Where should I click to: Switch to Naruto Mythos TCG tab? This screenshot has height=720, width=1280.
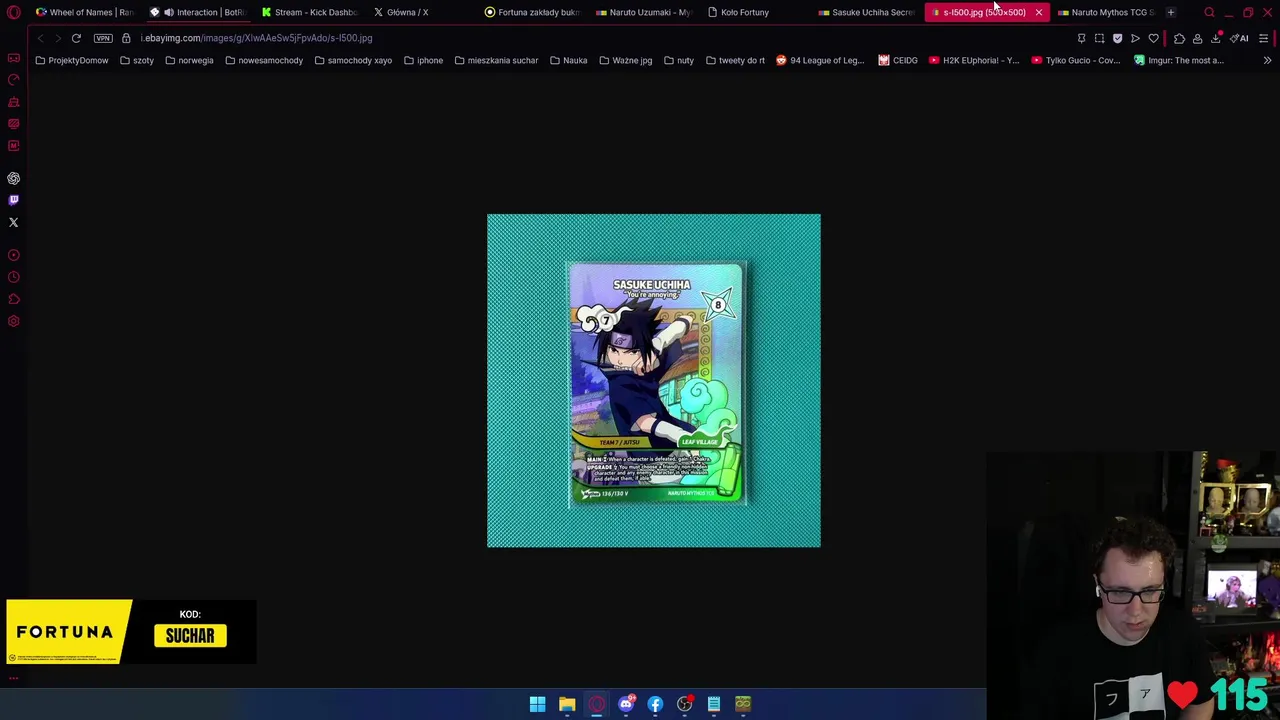point(1106,12)
